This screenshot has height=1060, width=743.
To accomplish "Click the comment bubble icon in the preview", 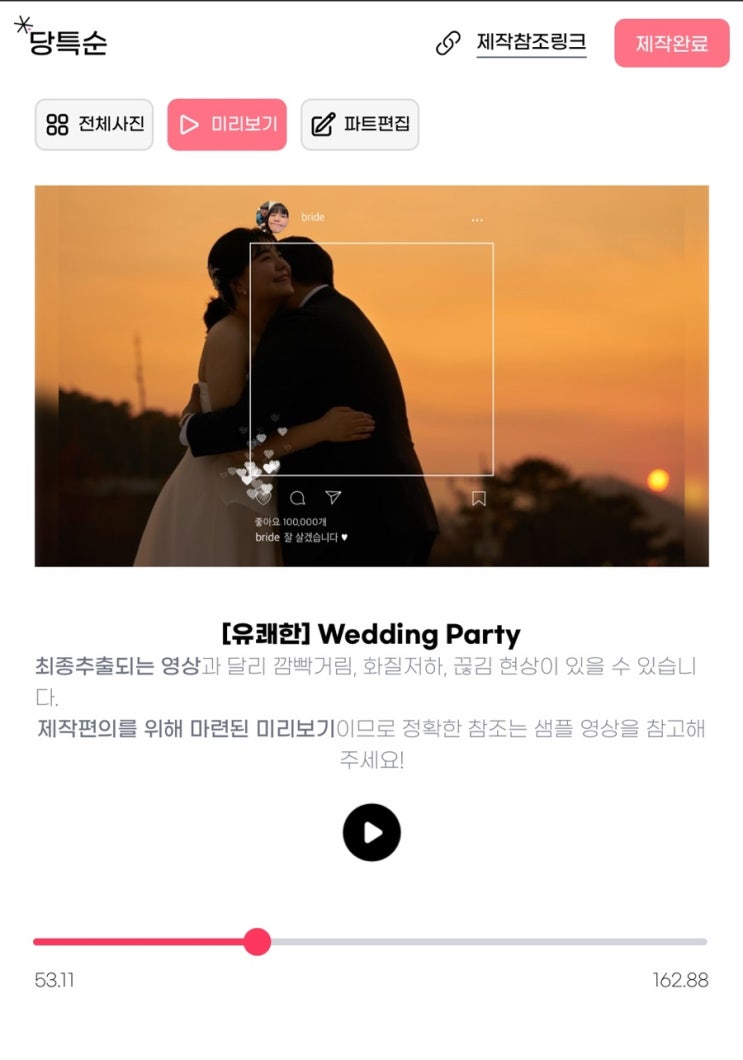I will pos(297,498).
